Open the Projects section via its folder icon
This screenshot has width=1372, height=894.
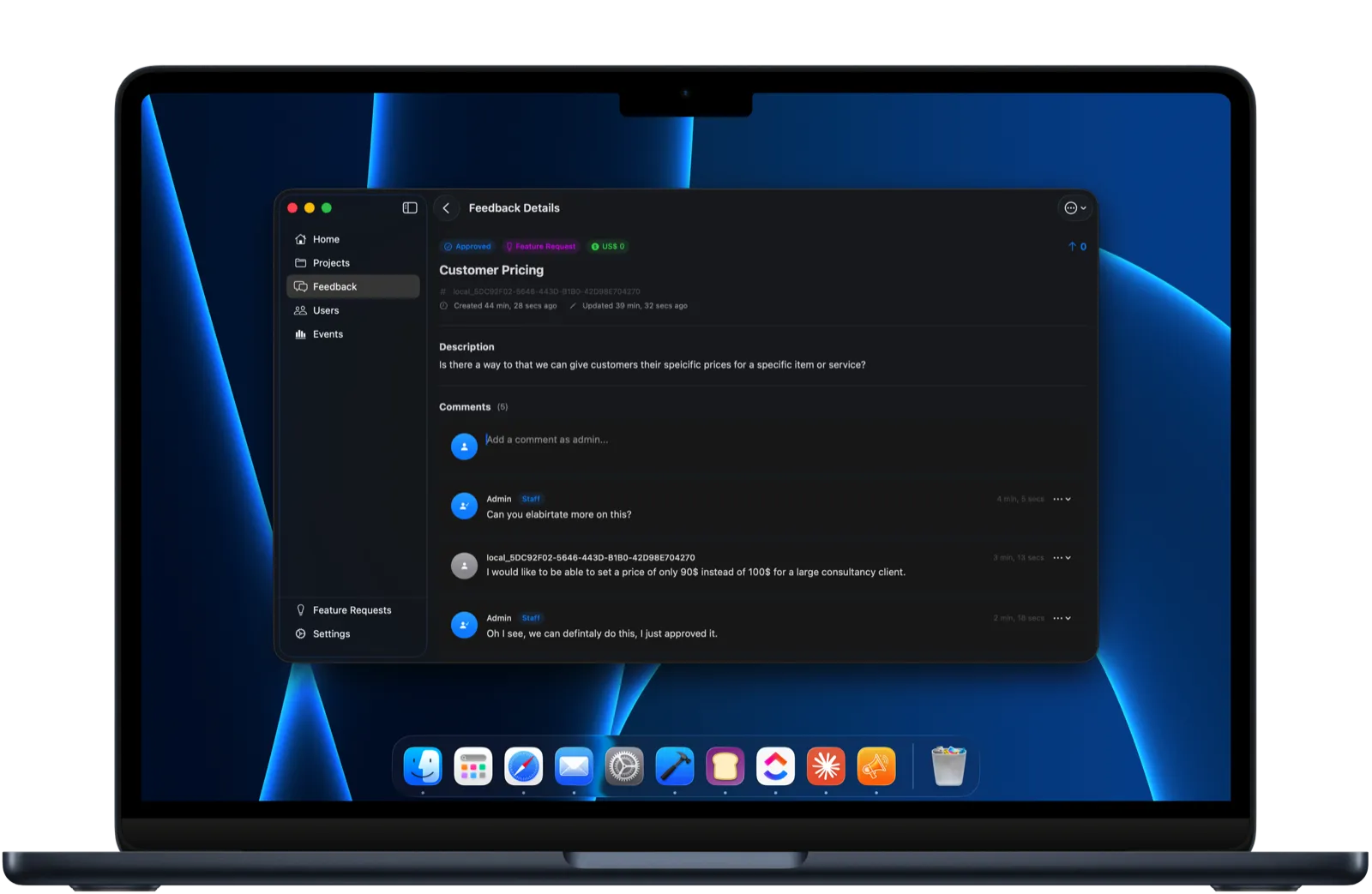(300, 263)
